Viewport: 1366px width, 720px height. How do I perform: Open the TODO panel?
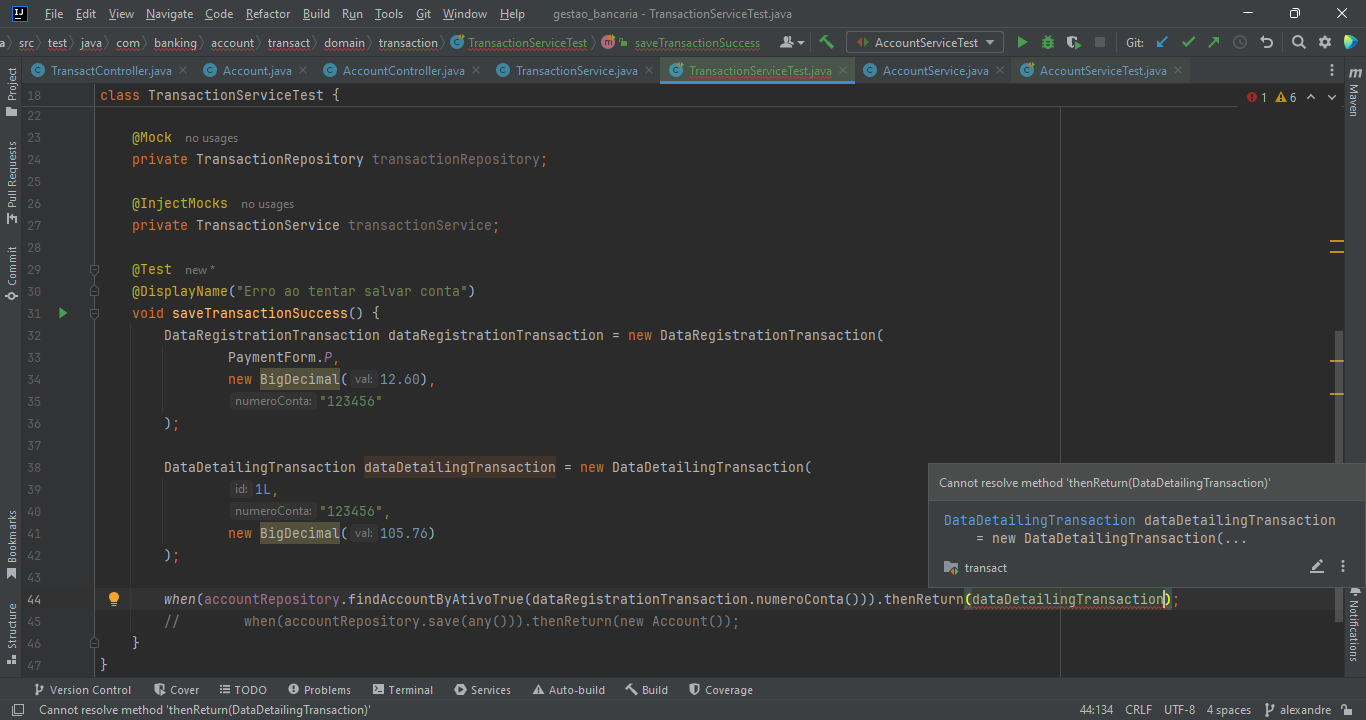(242, 690)
